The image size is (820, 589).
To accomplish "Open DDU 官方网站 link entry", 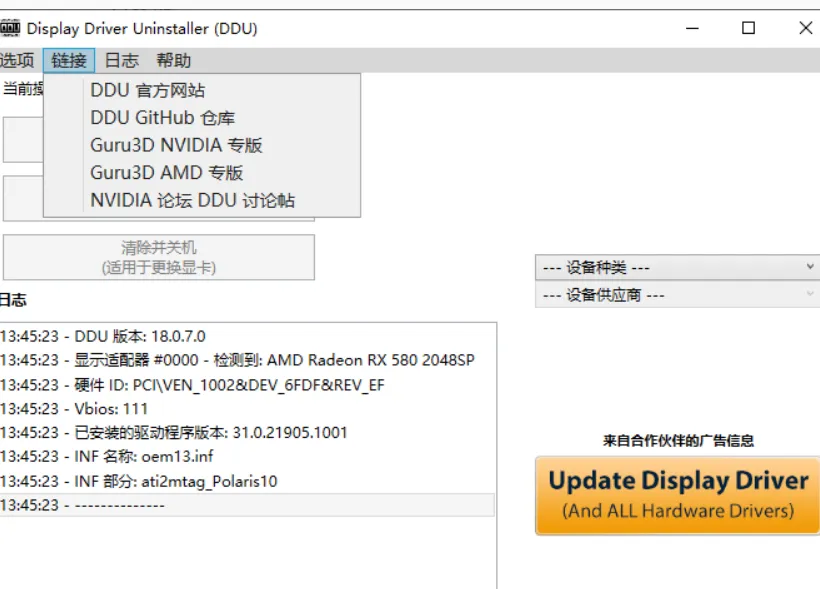I will pos(202,90).
